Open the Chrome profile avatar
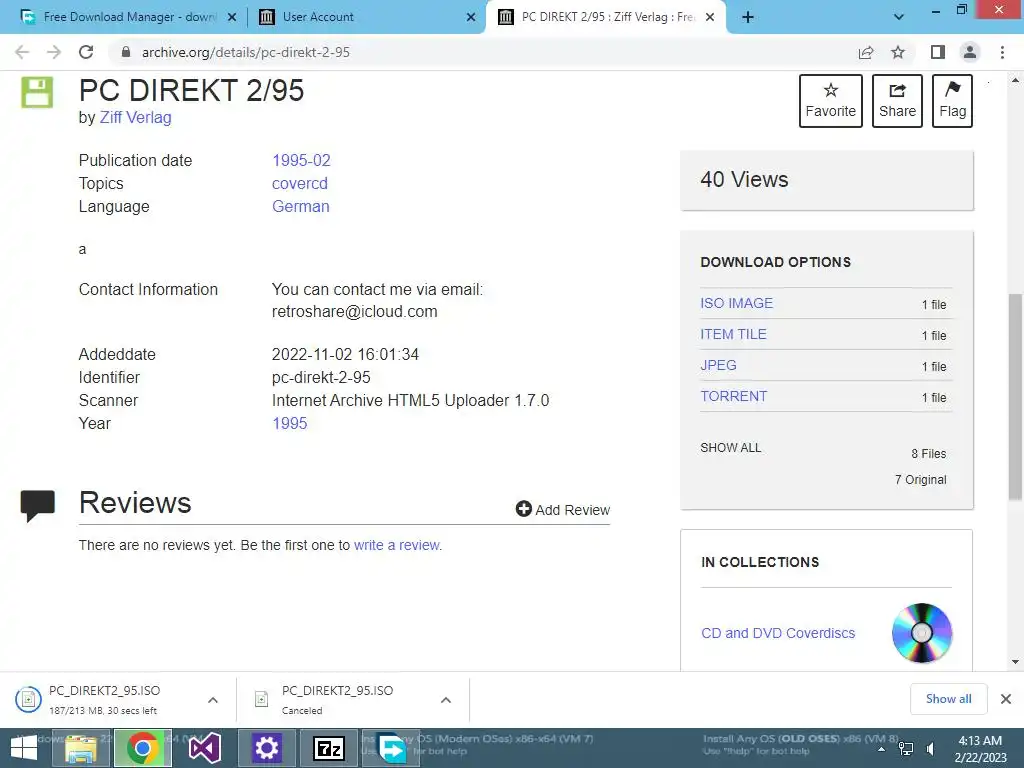 (x=970, y=52)
